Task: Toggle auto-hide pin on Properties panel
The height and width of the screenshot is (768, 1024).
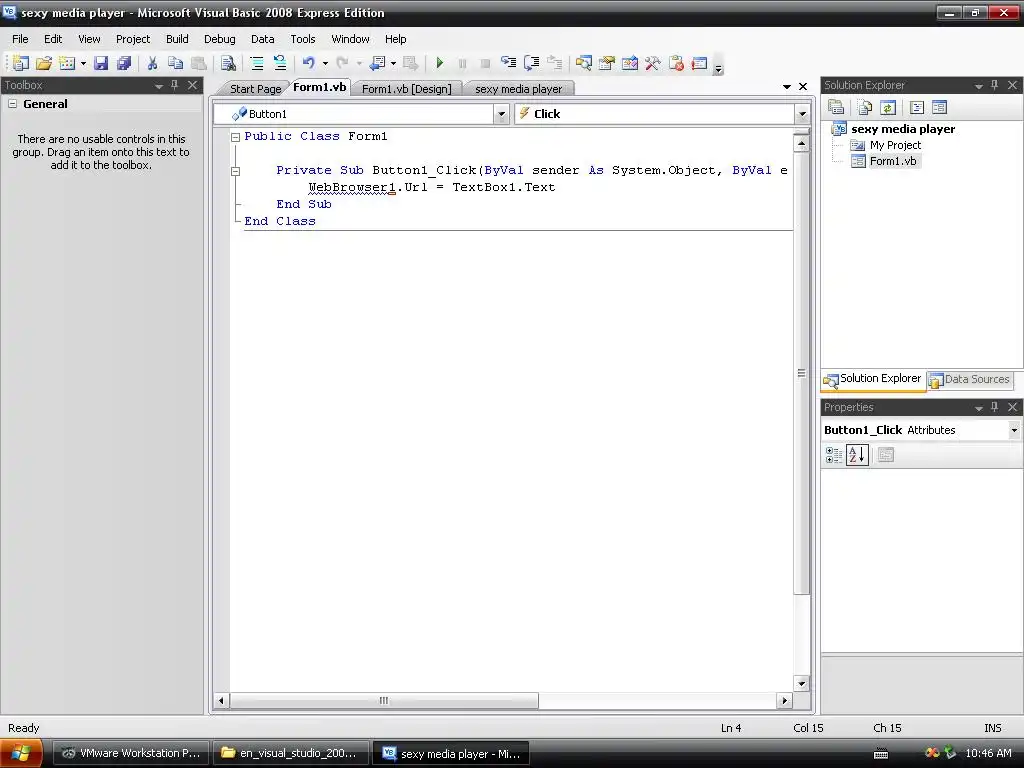Action: pos(995,407)
